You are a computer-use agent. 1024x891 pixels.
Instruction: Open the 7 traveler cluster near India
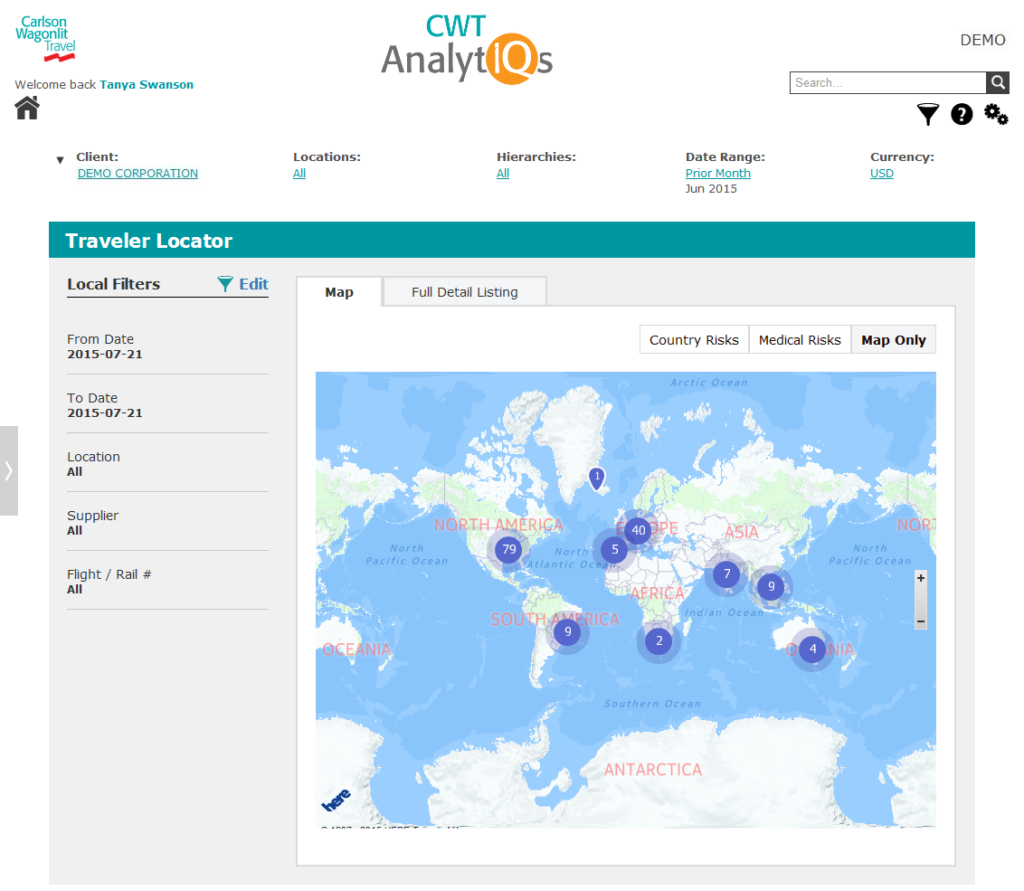click(726, 574)
